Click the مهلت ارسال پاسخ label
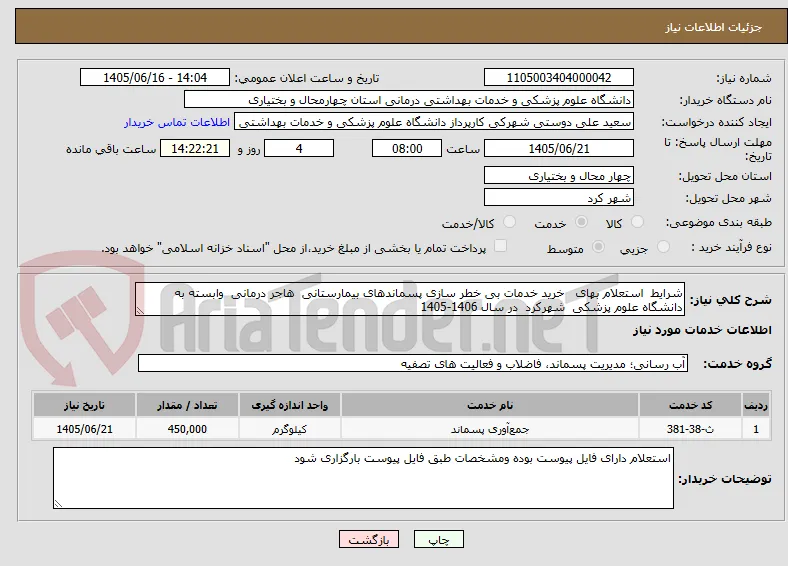788x566 pixels. click(717, 149)
